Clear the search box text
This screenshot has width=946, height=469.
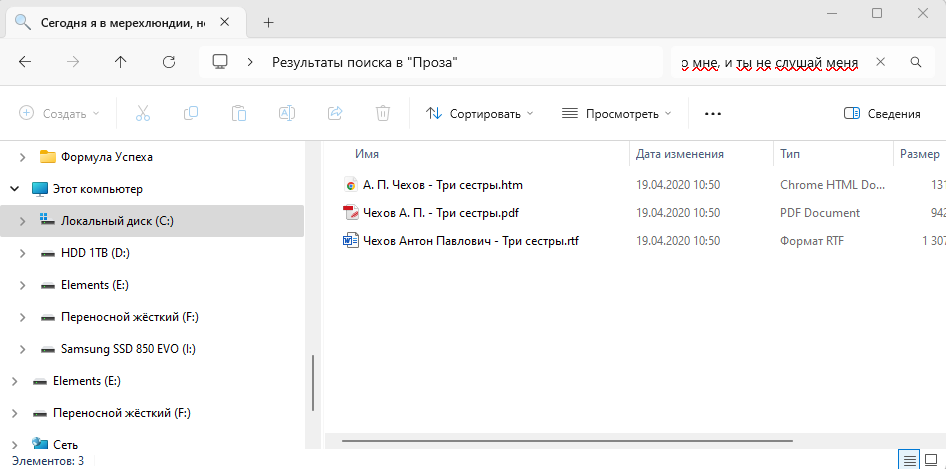(880, 62)
